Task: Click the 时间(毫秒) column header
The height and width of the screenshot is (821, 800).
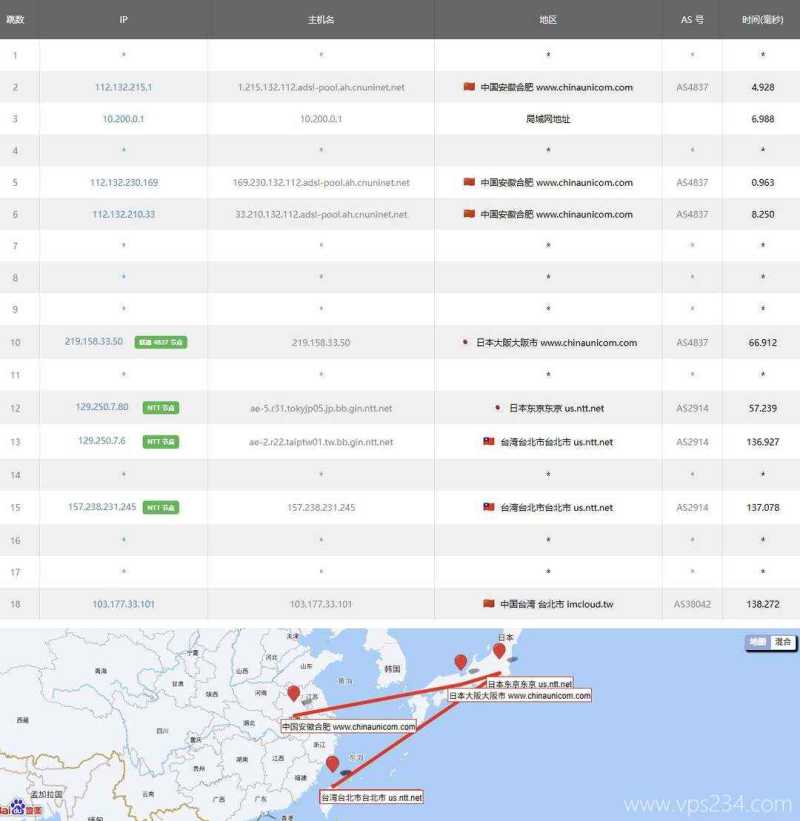Action: (x=762, y=20)
